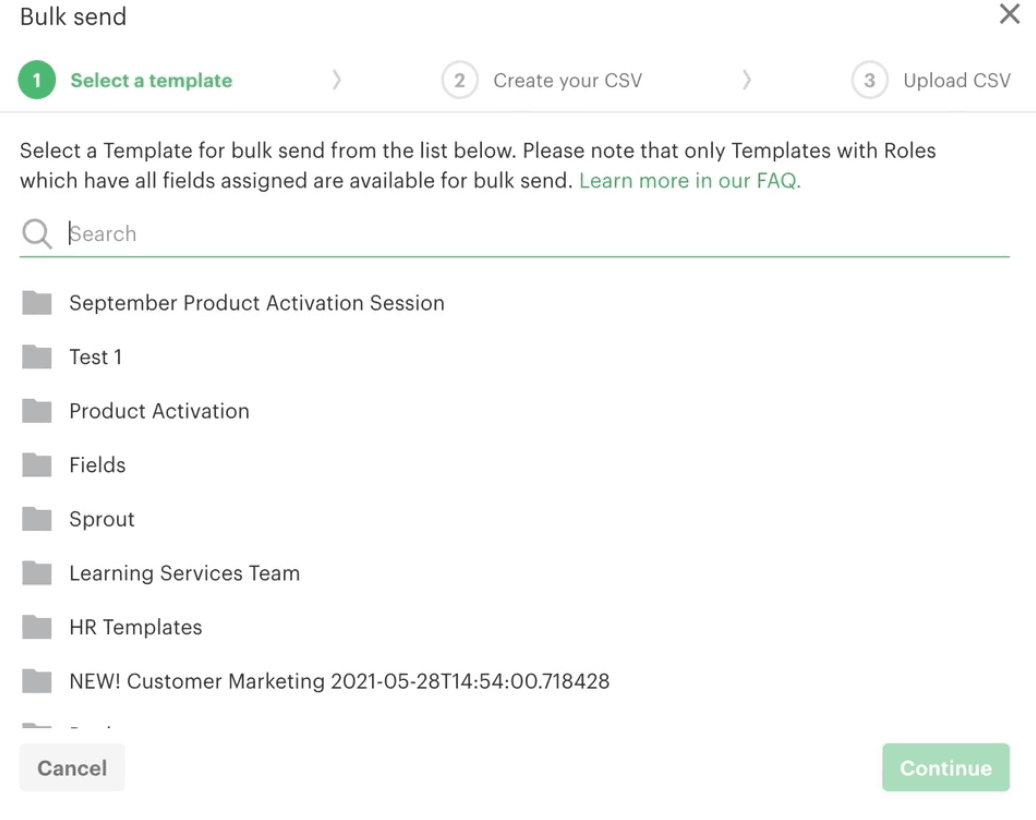
Task: Click the Learning Services Team folder icon
Action: tap(37, 573)
